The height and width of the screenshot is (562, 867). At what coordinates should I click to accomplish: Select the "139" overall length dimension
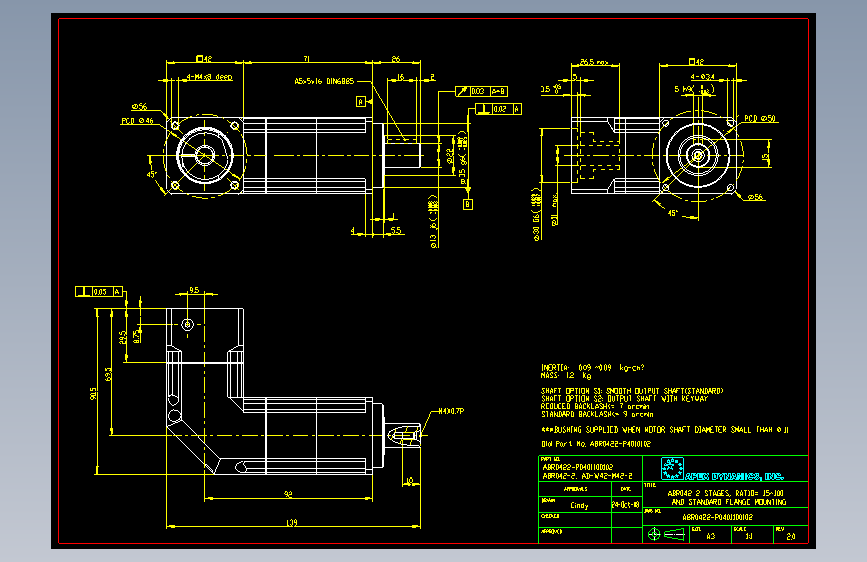(x=292, y=522)
